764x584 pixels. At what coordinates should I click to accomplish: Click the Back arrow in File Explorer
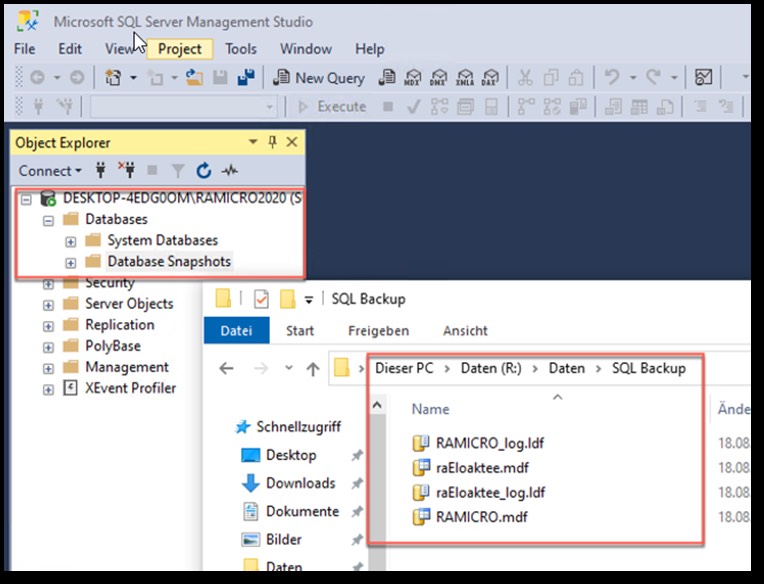pyautogui.click(x=226, y=368)
